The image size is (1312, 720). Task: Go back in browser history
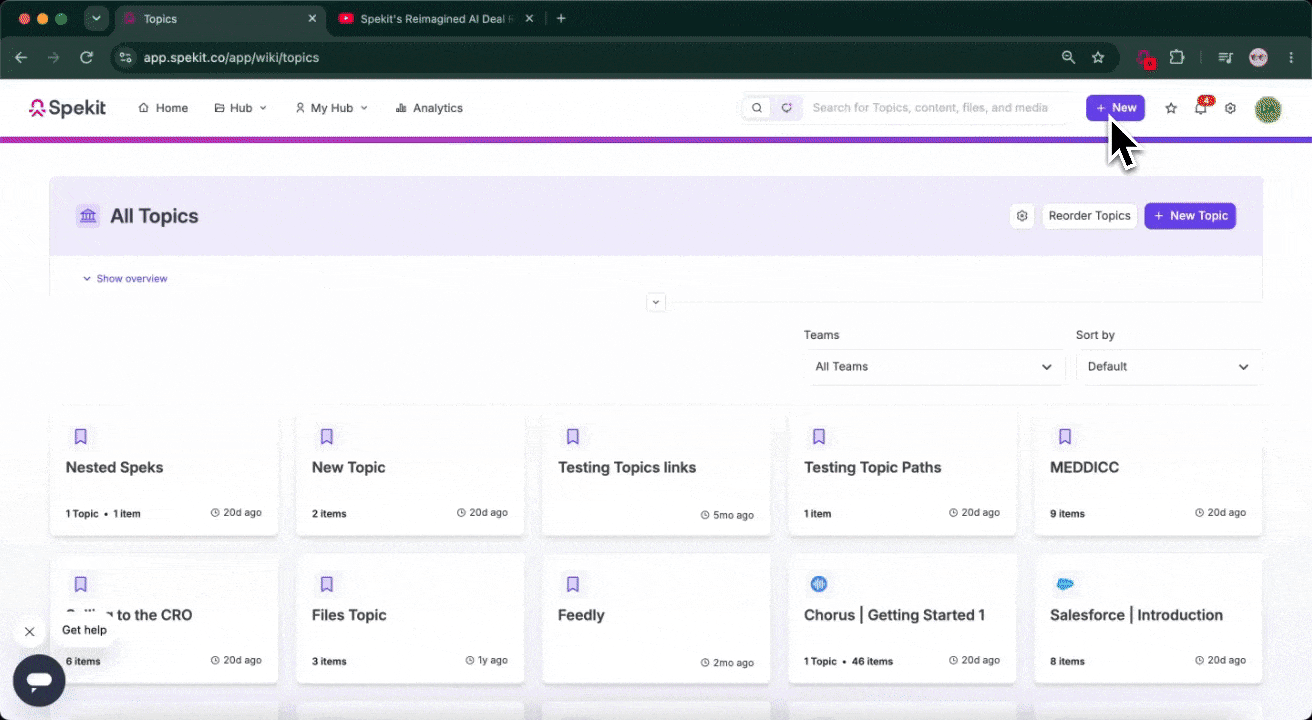(21, 57)
